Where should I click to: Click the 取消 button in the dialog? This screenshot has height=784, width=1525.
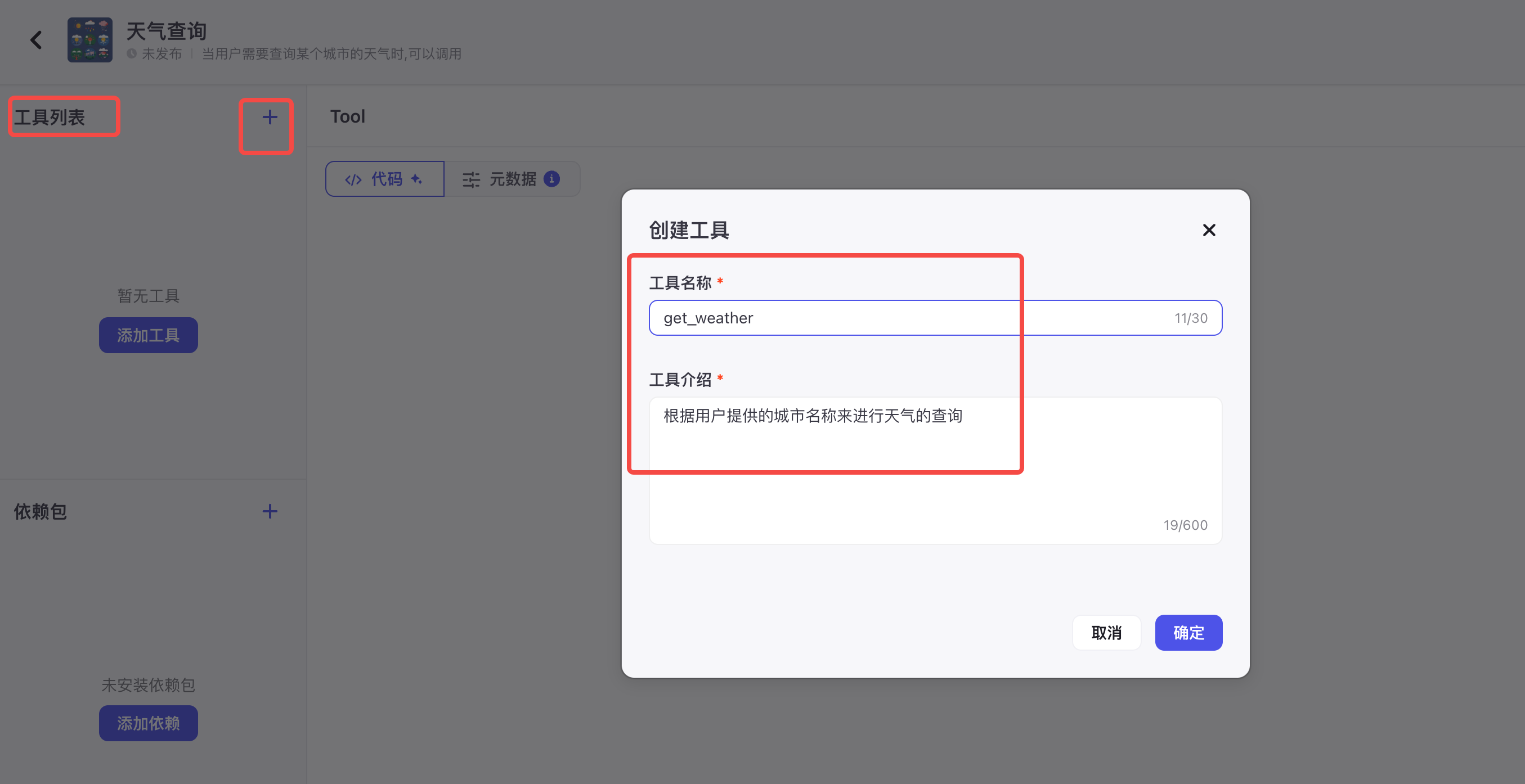1106,633
